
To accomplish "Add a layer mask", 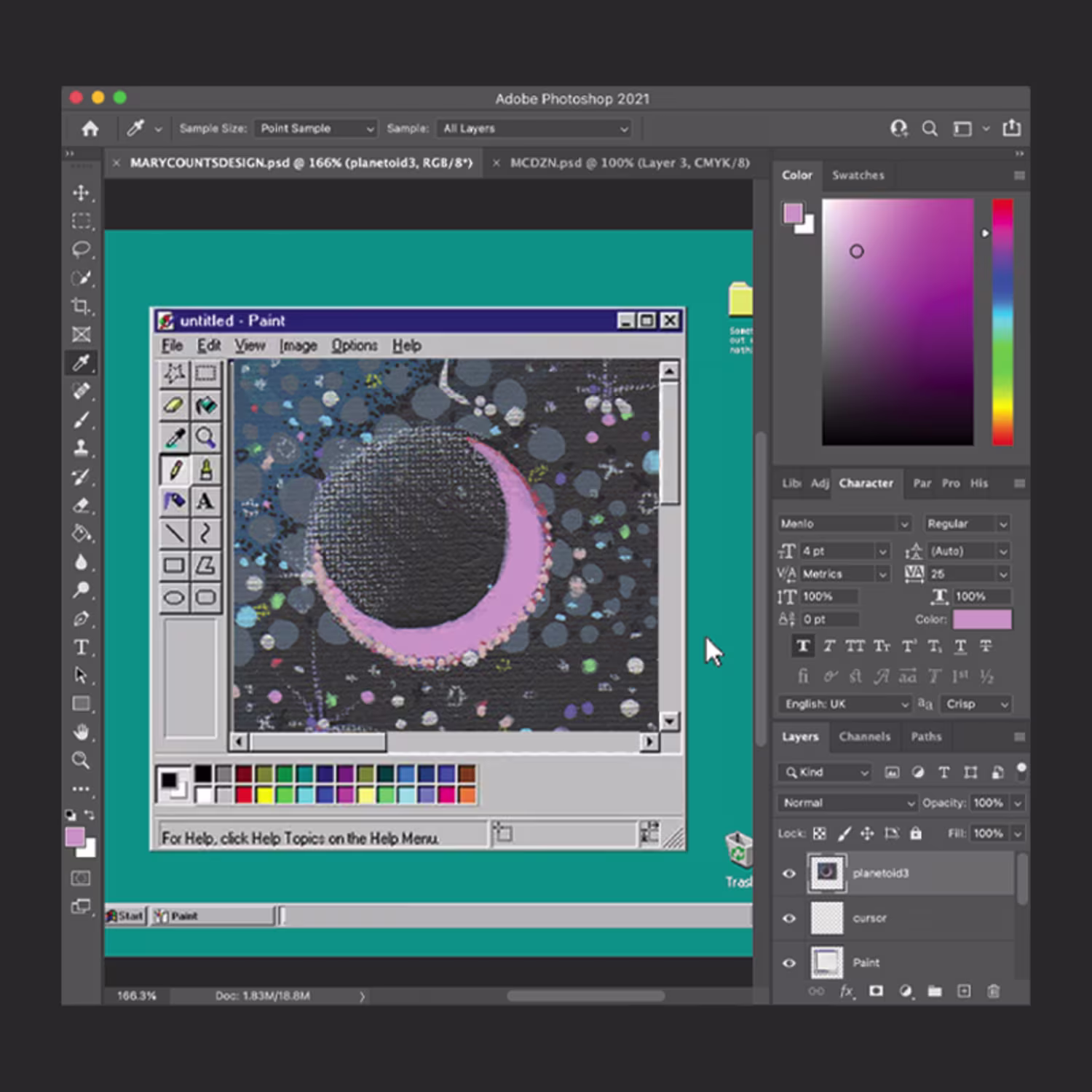I will [876, 991].
